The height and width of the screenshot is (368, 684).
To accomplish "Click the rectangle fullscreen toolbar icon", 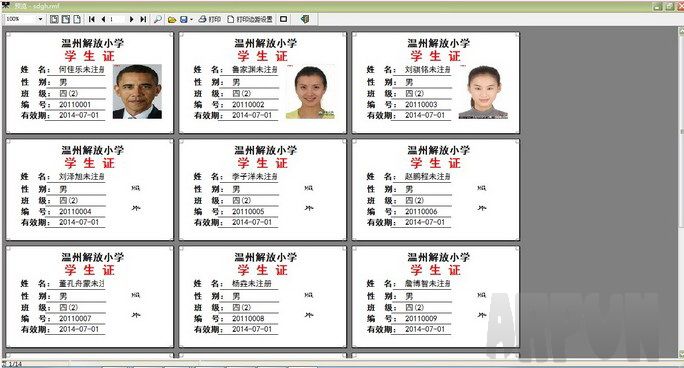I will coord(284,19).
